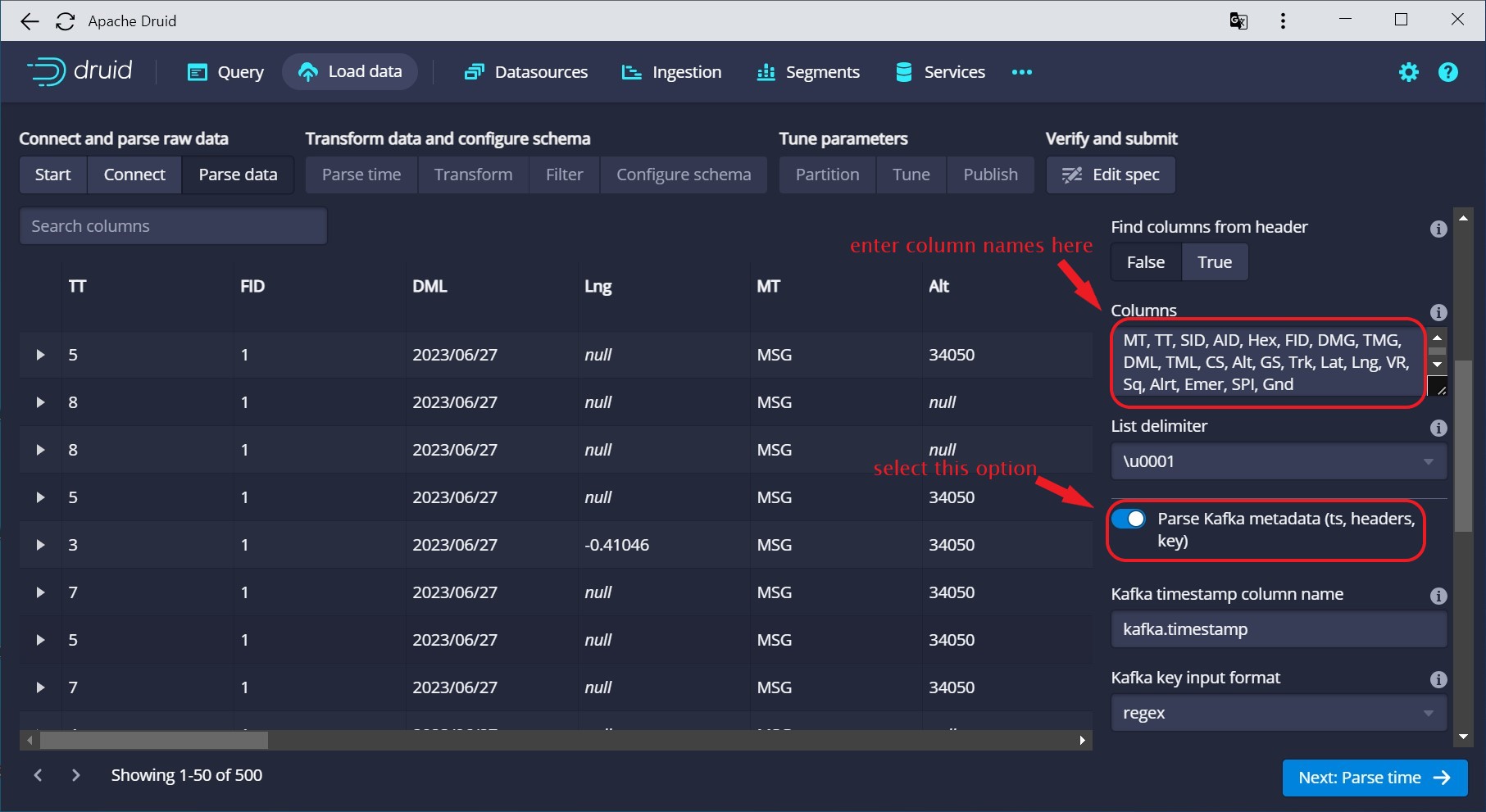The image size is (1486, 812).
Task: Go to the Configure schema step
Action: [x=683, y=175]
